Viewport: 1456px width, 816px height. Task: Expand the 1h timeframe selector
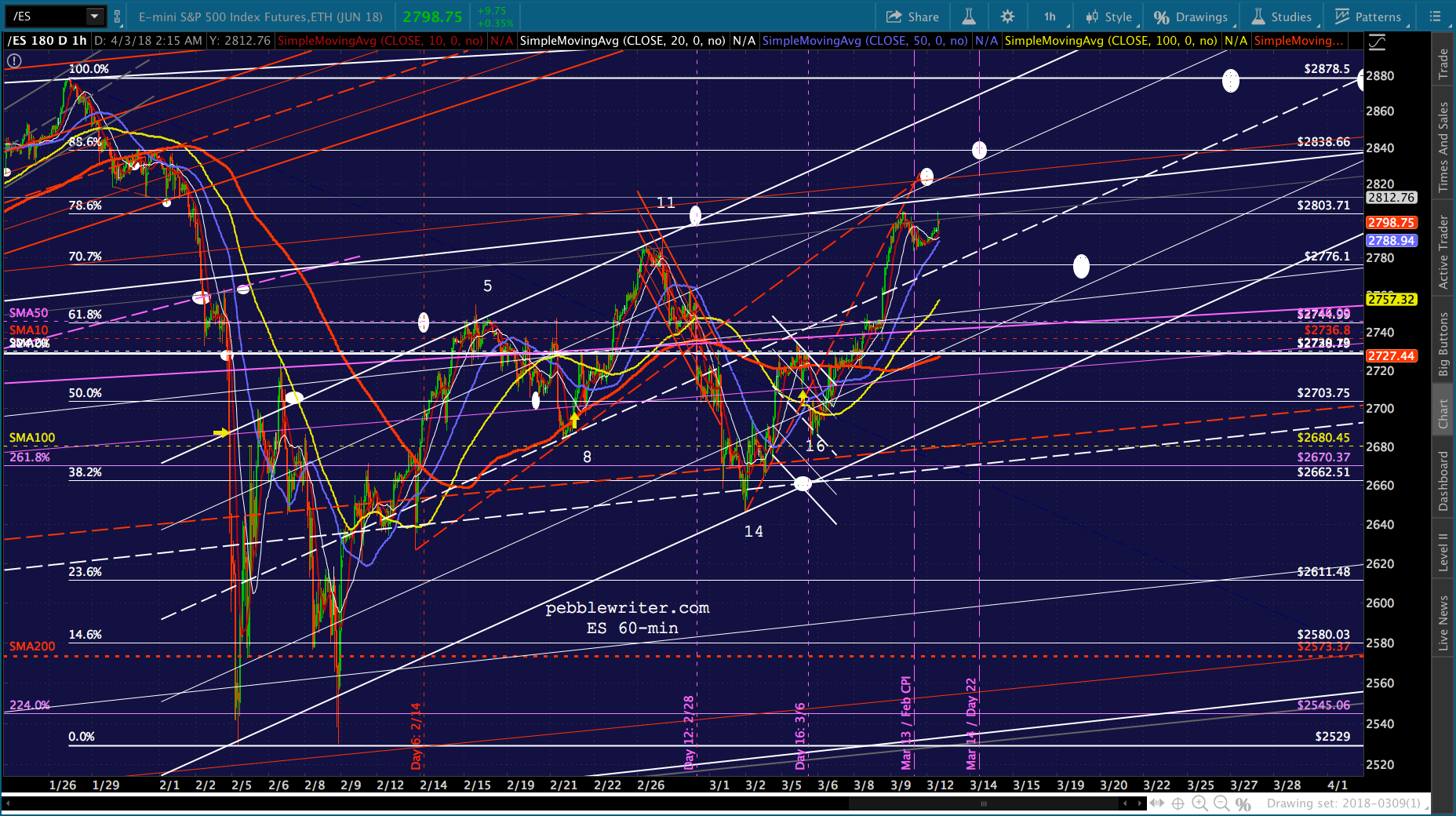click(1051, 16)
